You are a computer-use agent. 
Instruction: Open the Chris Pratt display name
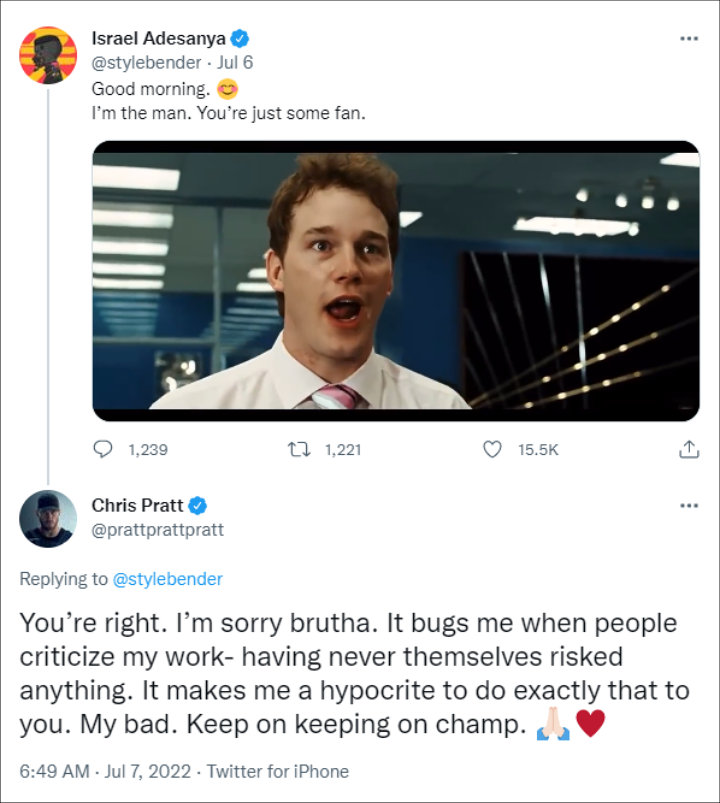137,505
